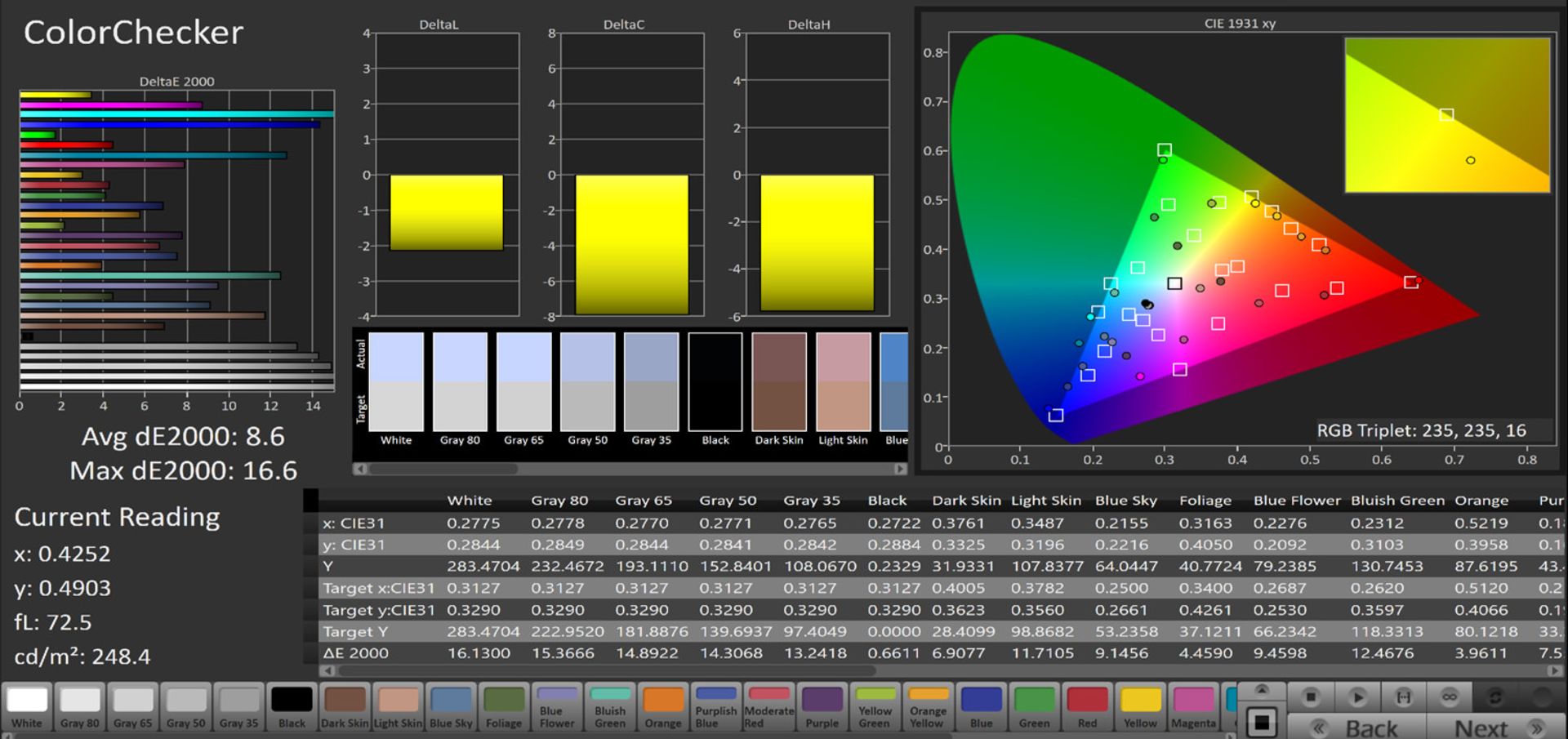Click the read series bracket icon
The height and width of the screenshot is (739, 1568).
pyautogui.click(x=1403, y=697)
